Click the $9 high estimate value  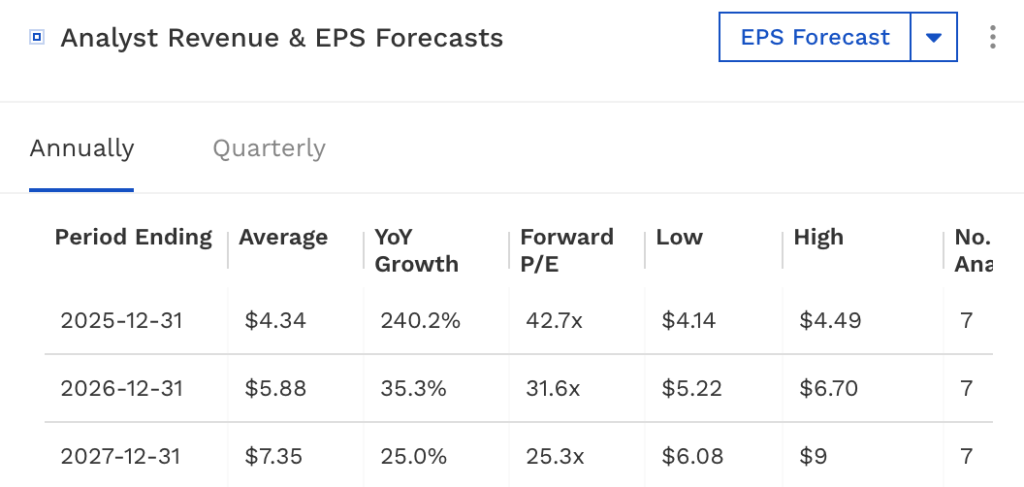pyautogui.click(x=812, y=455)
